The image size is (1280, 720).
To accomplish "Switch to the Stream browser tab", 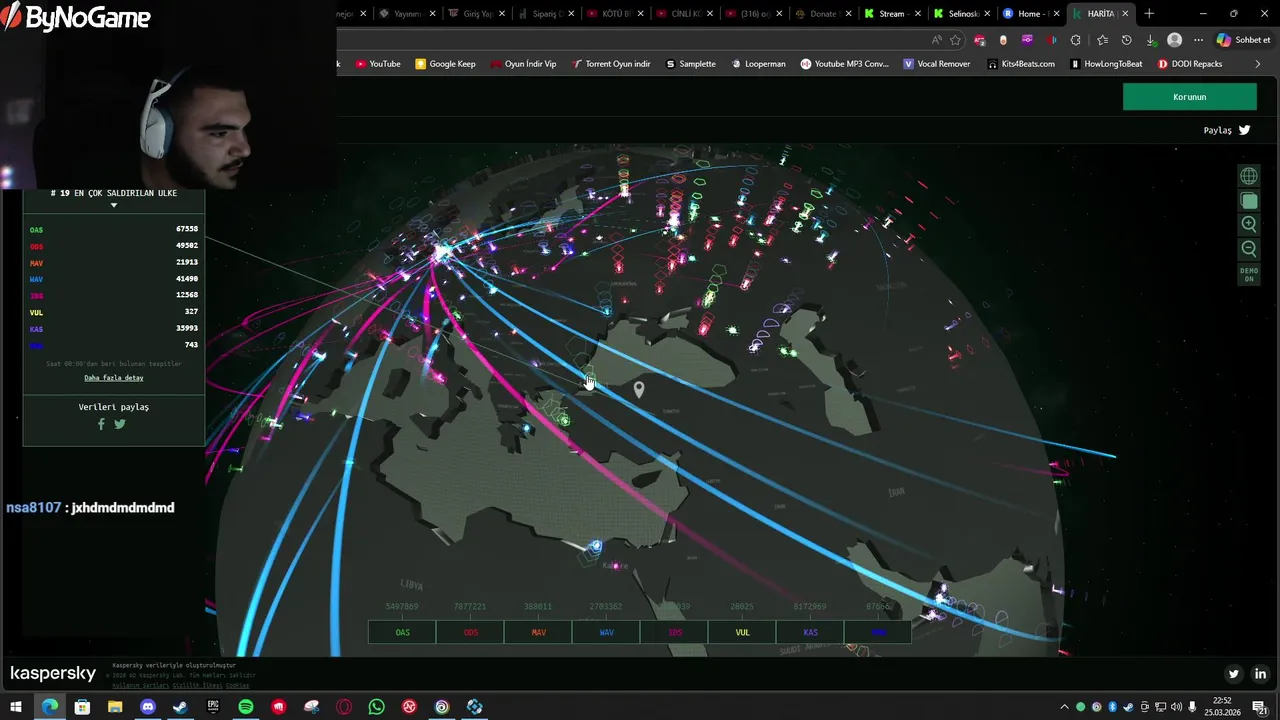I will pos(890,14).
